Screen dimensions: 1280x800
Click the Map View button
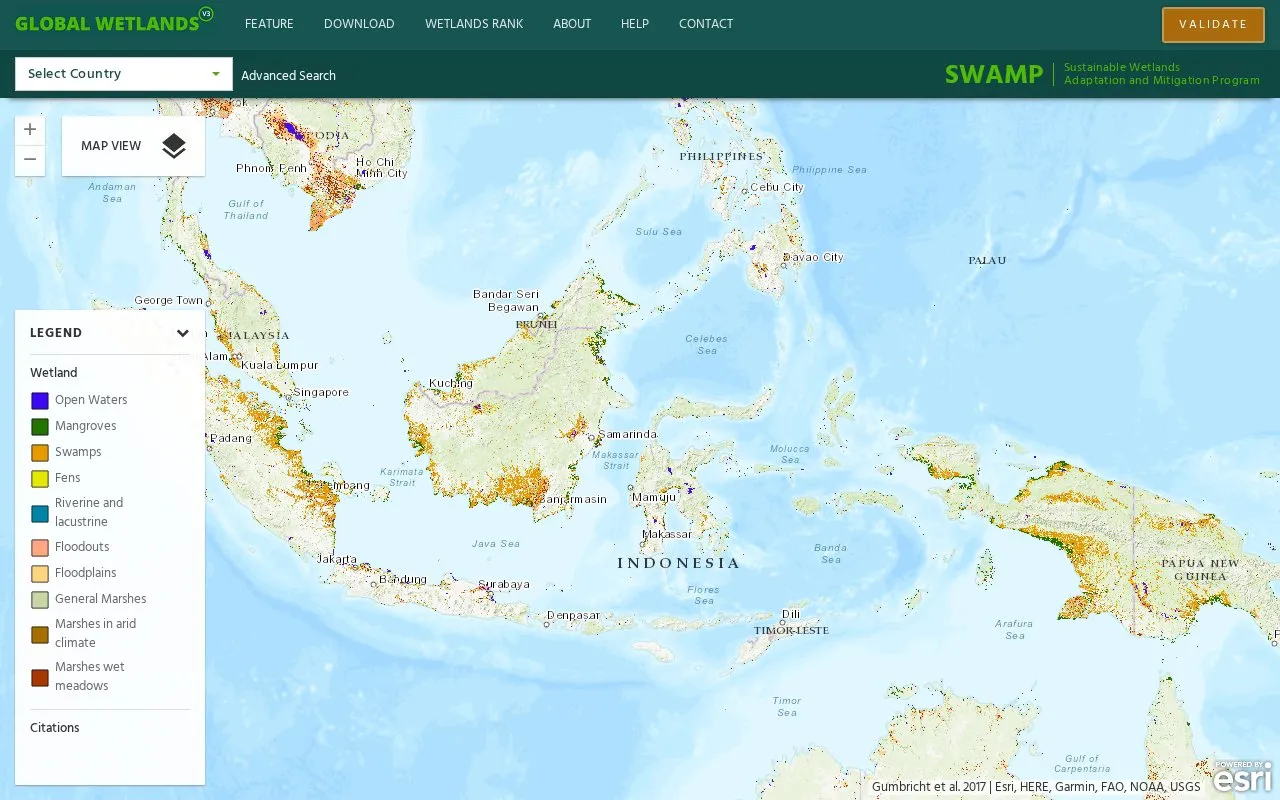coord(133,146)
